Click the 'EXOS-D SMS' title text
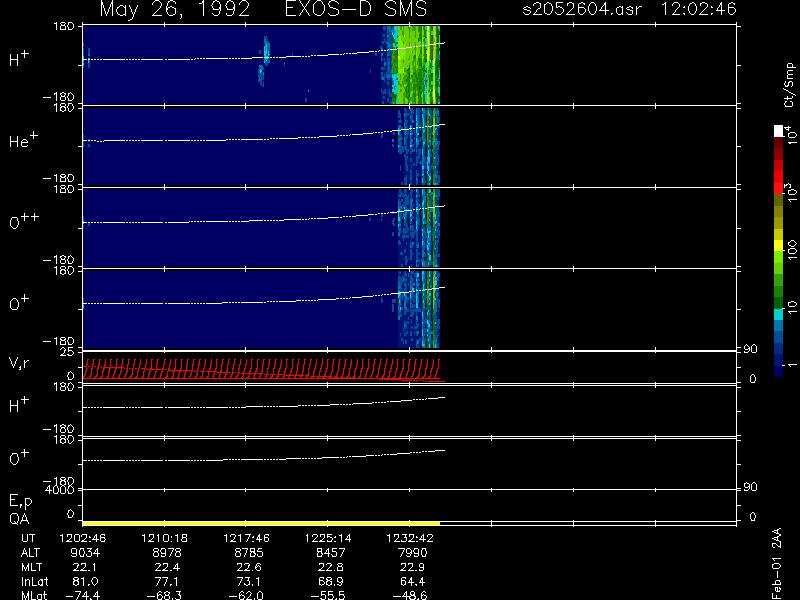Viewport: 800px width, 600px height. tap(356, 9)
